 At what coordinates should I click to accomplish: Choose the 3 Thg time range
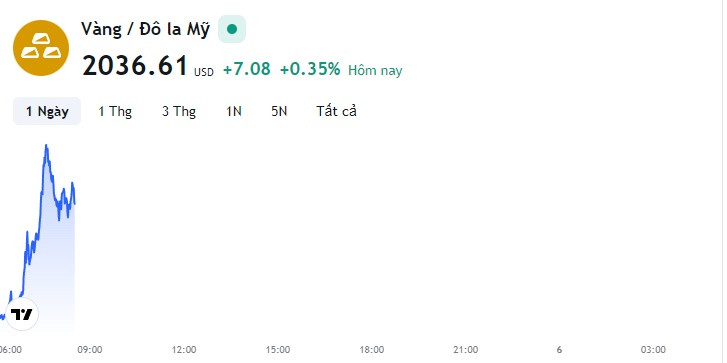coord(179,111)
